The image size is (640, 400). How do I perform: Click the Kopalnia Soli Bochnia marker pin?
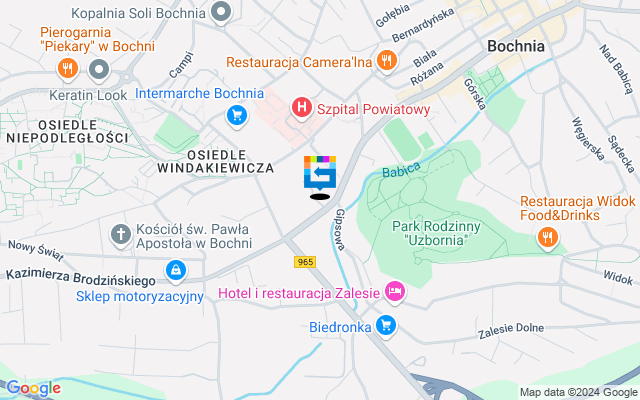(221, 12)
